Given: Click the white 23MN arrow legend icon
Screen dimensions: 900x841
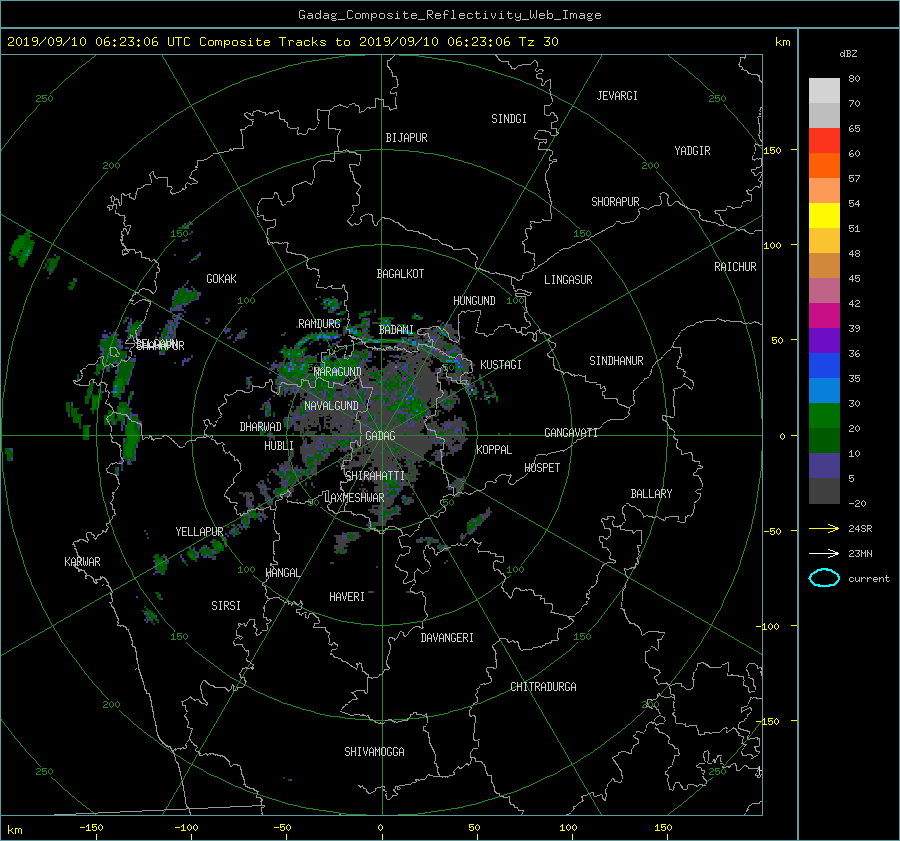Looking at the screenshot, I should 824,553.
